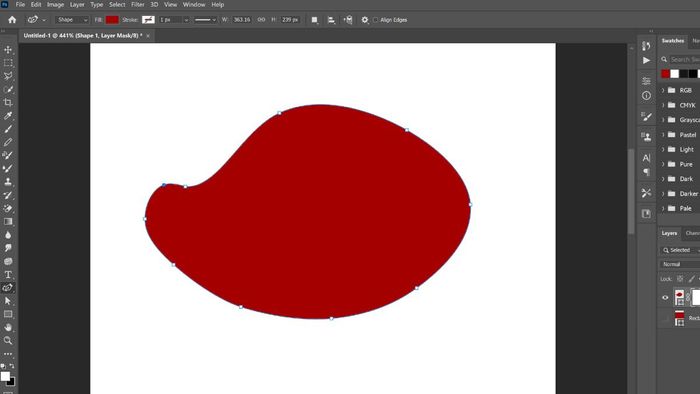Viewport: 700px width, 394px height.
Task: Select the Blur tool
Action: pos(8,235)
